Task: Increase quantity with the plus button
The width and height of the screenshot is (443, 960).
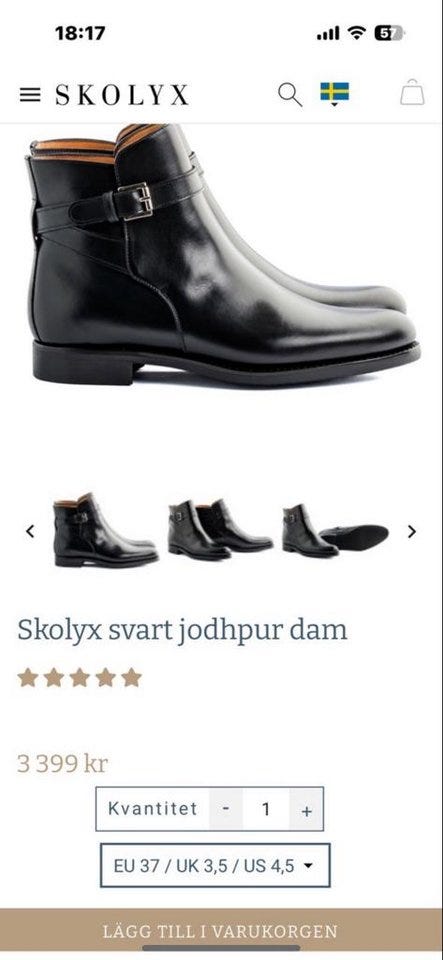Action: (x=307, y=809)
